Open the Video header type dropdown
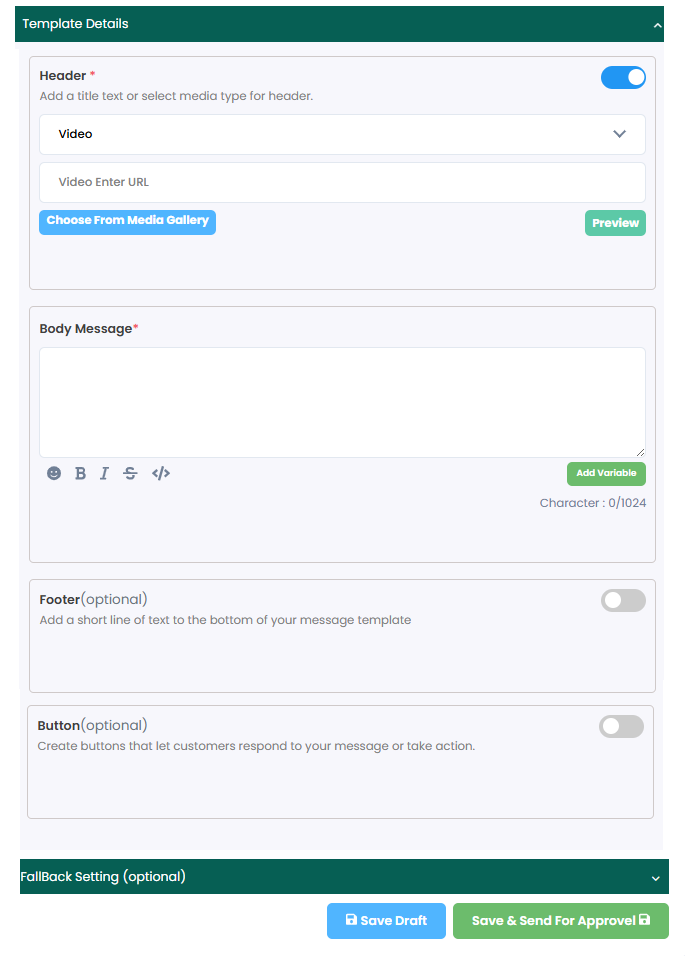 point(342,134)
